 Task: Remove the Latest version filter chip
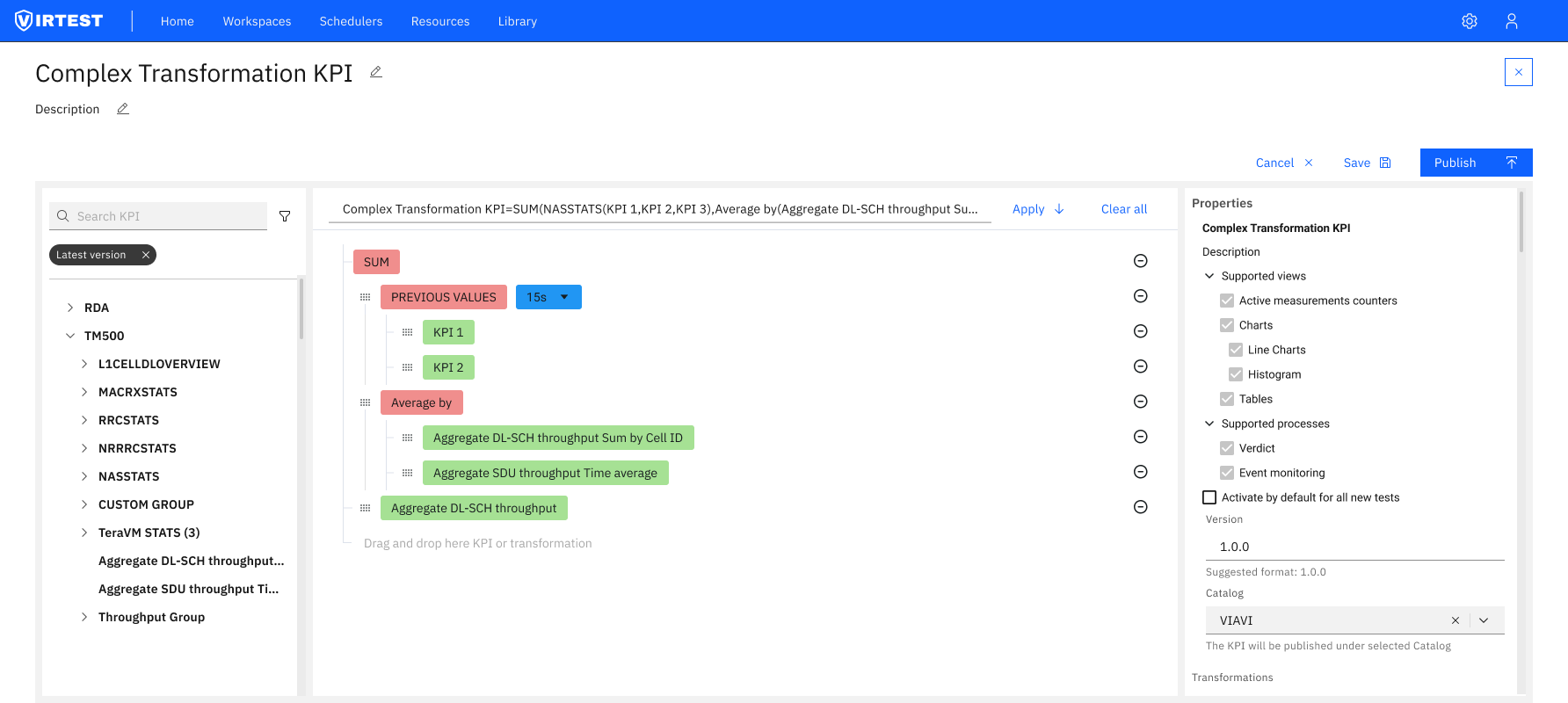coord(146,255)
